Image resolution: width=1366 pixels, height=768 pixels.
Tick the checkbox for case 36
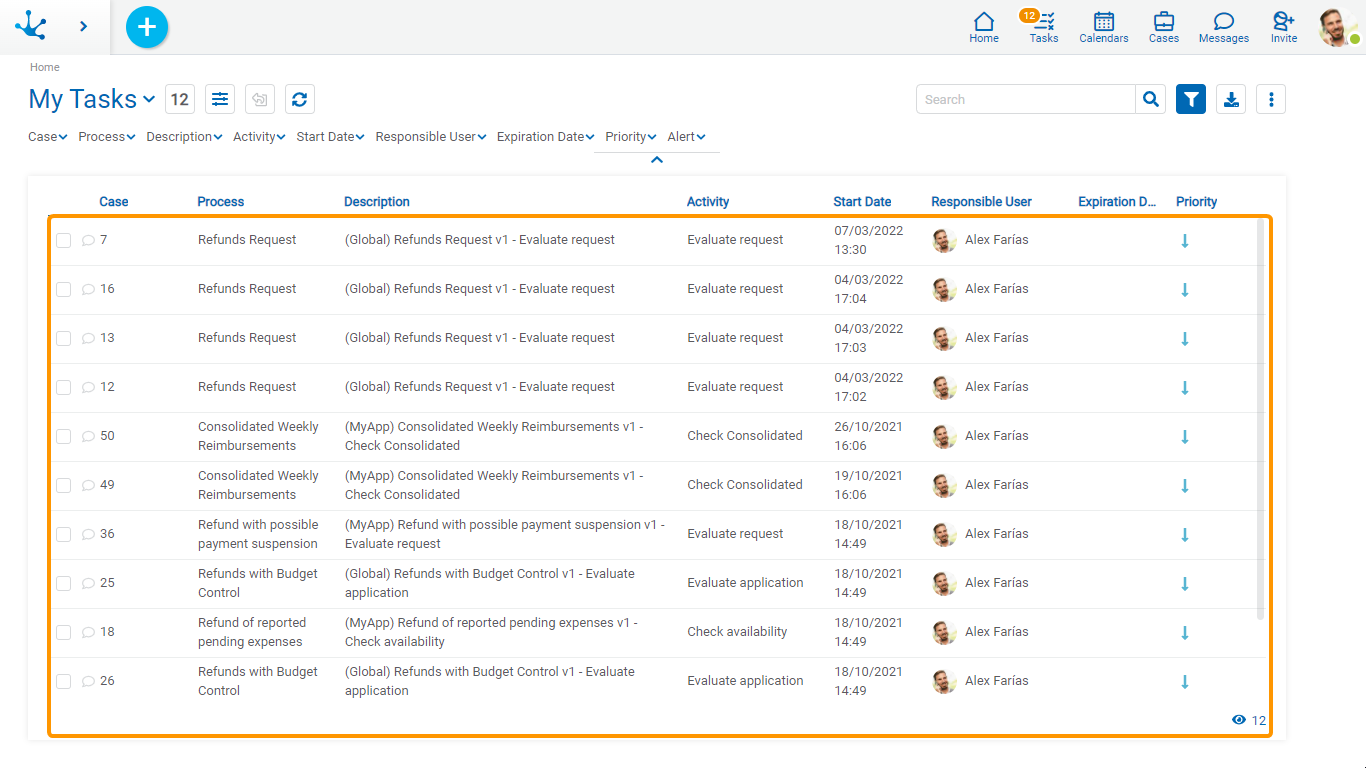tap(64, 534)
